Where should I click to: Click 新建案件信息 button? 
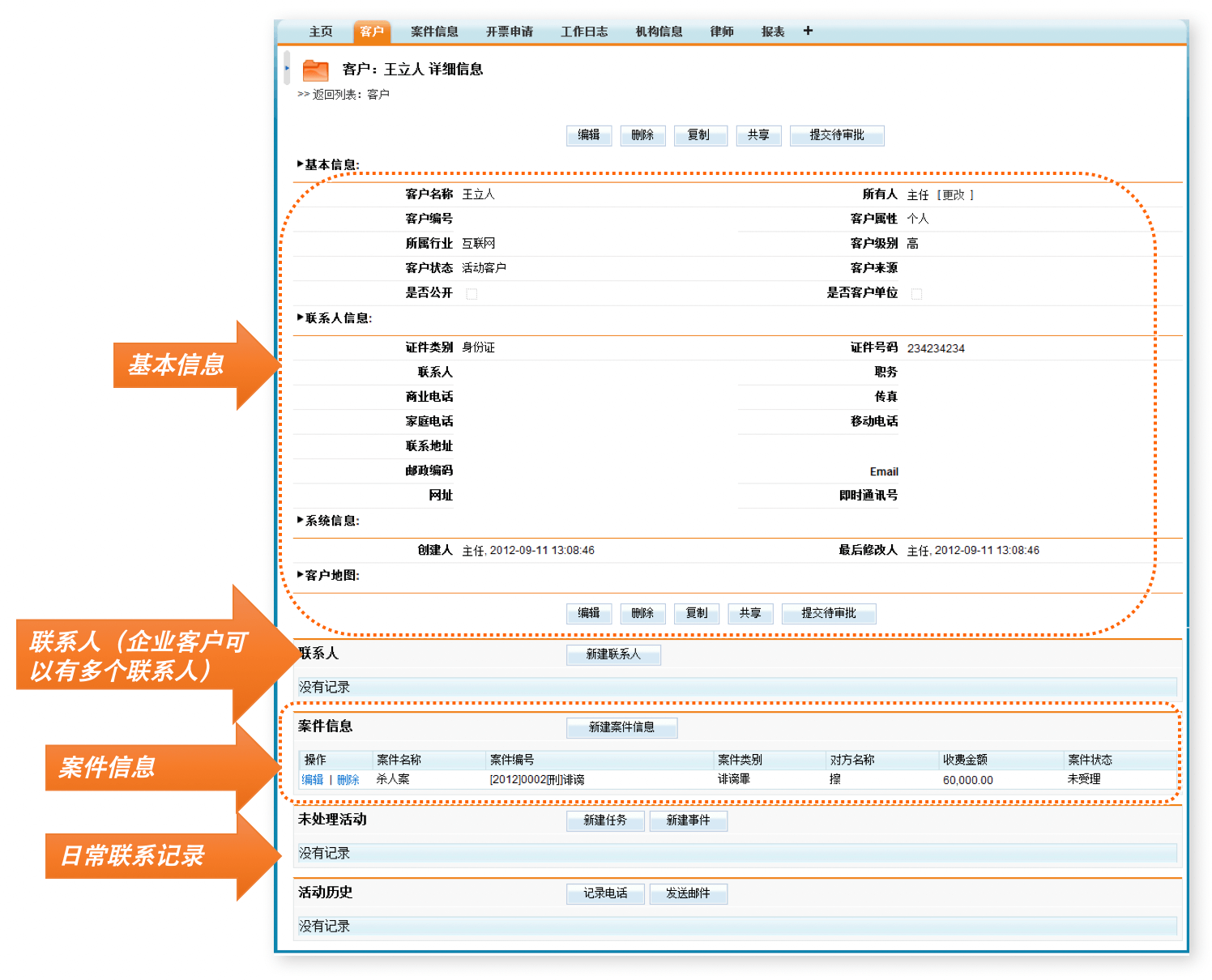point(621,727)
